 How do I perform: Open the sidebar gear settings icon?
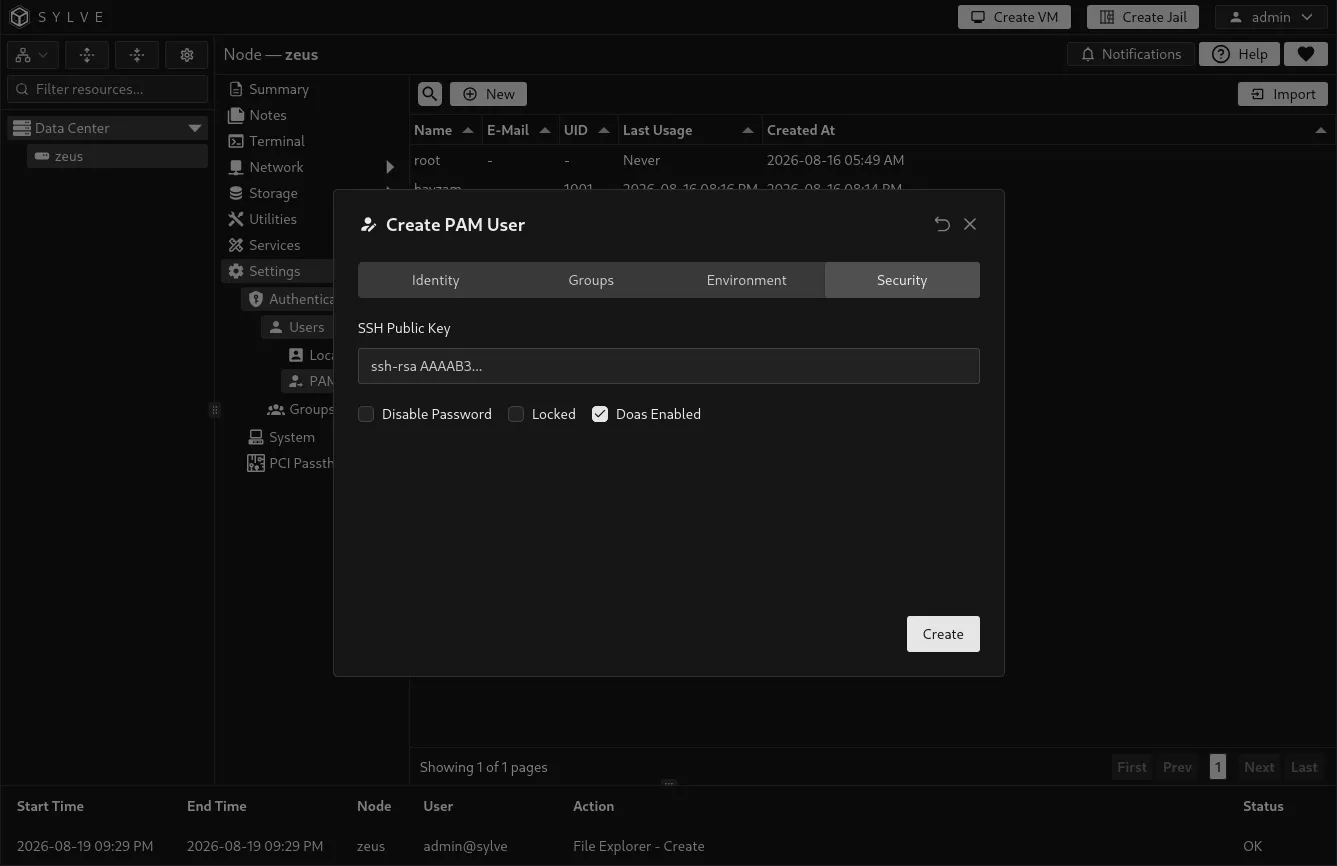click(x=187, y=55)
